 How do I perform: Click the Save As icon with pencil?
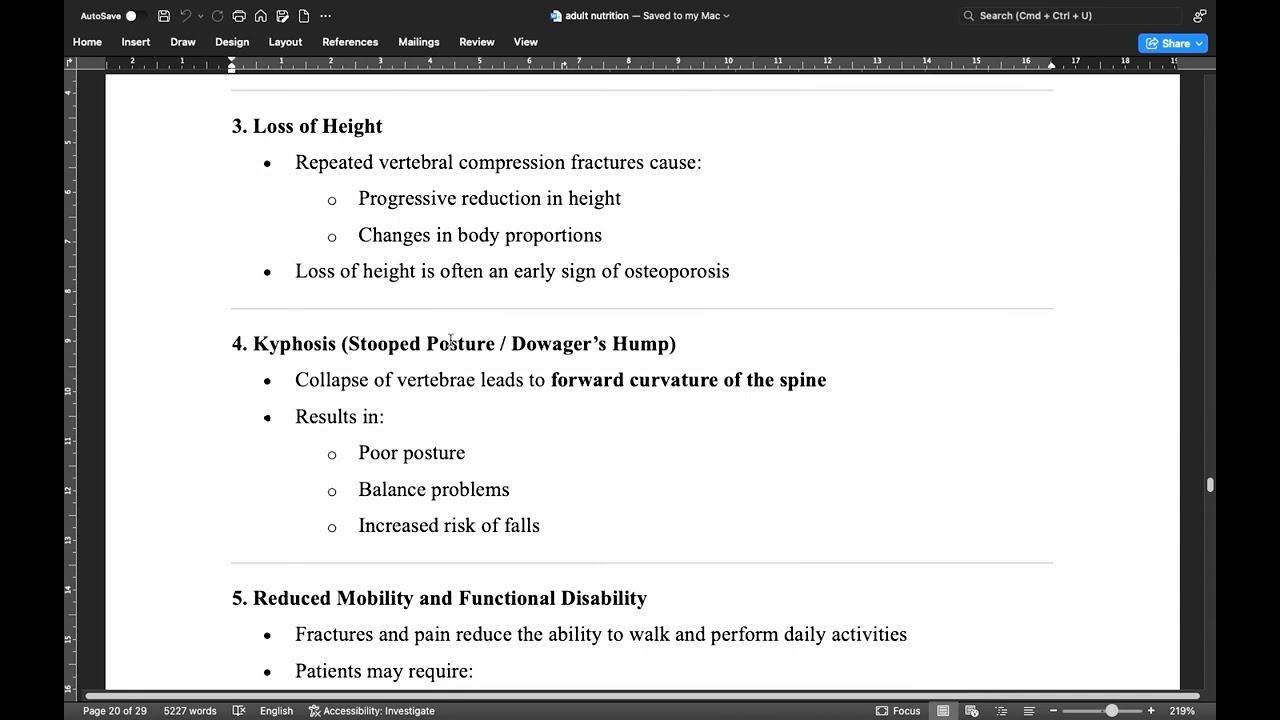click(x=283, y=16)
